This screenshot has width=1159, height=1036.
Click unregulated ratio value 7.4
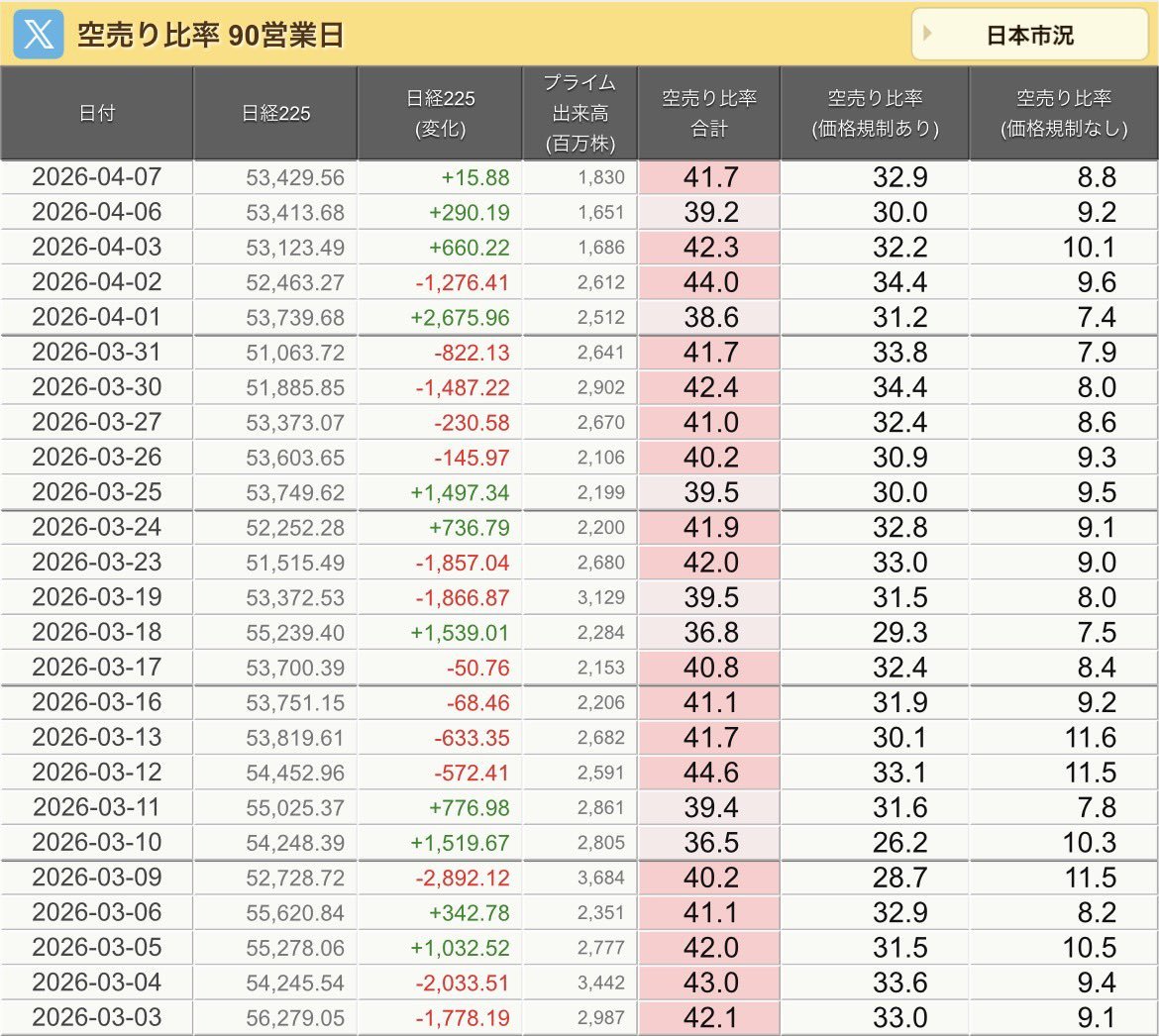[1097, 317]
